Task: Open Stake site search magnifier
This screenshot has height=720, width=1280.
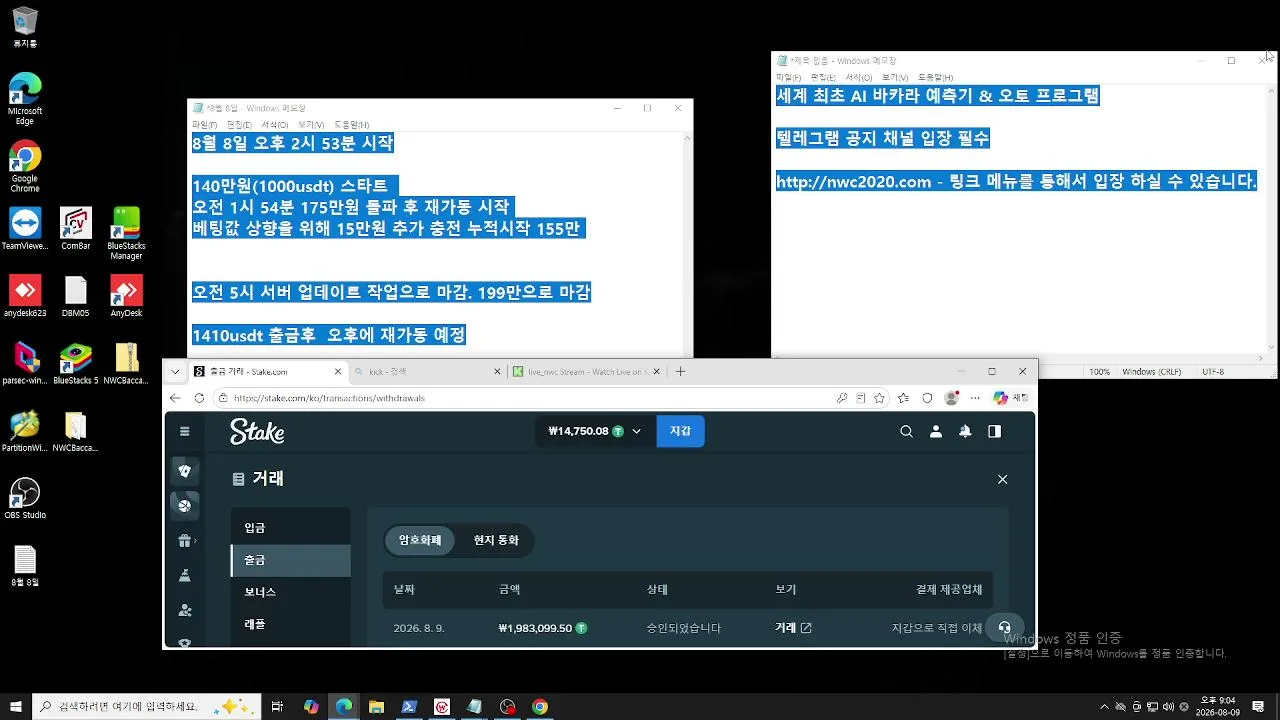Action: [906, 431]
